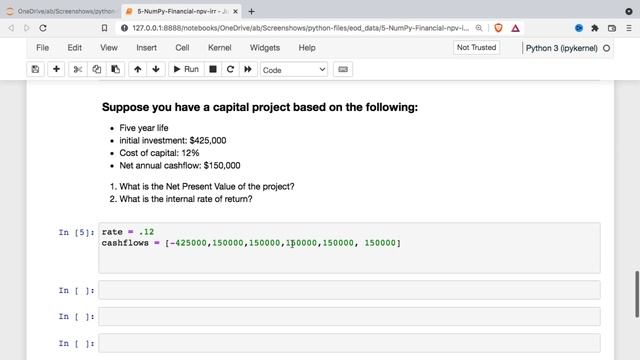640x360 pixels.
Task: Interrupt the kernel with the stop icon
Action: pyautogui.click(x=213, y=69)
